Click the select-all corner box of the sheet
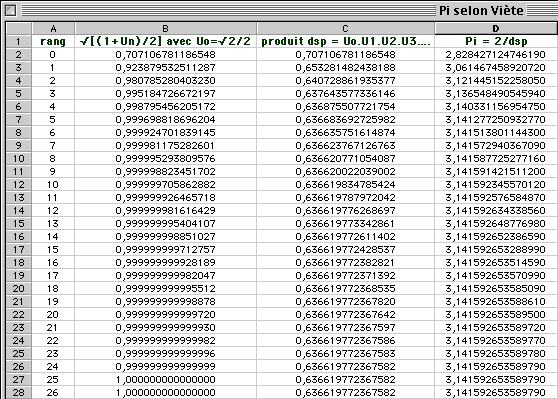558x399 pixels. [19, 28]
